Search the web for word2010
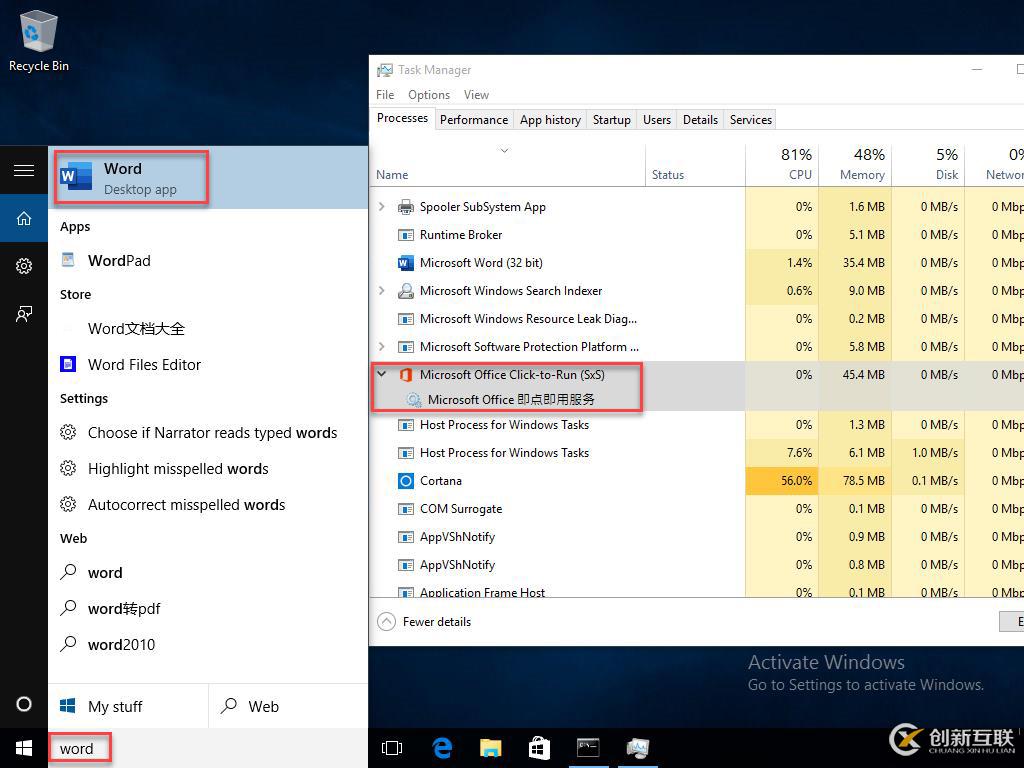 [208, 645]
